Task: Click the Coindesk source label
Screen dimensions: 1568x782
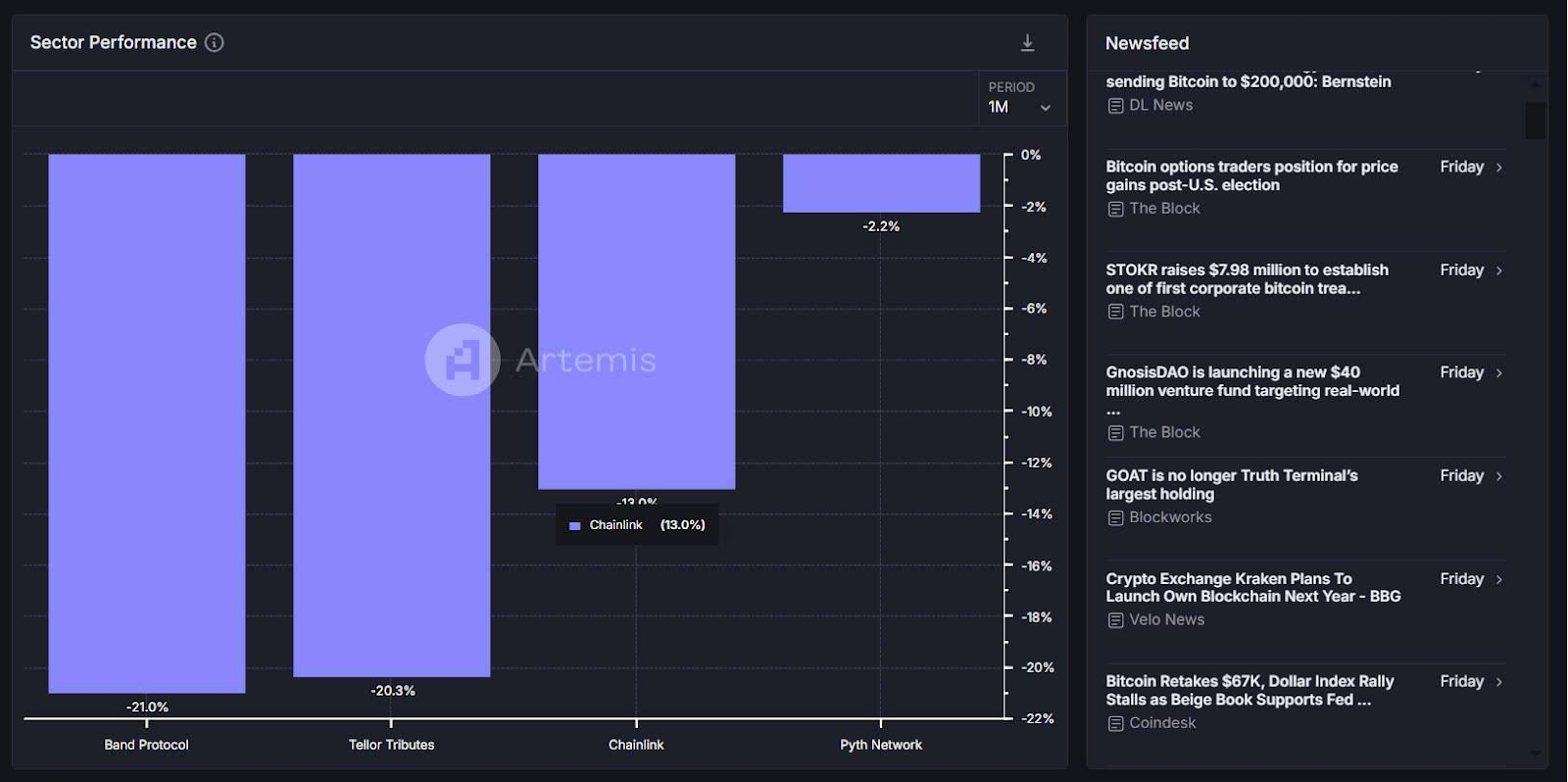Action: [x=1162, y=723]
